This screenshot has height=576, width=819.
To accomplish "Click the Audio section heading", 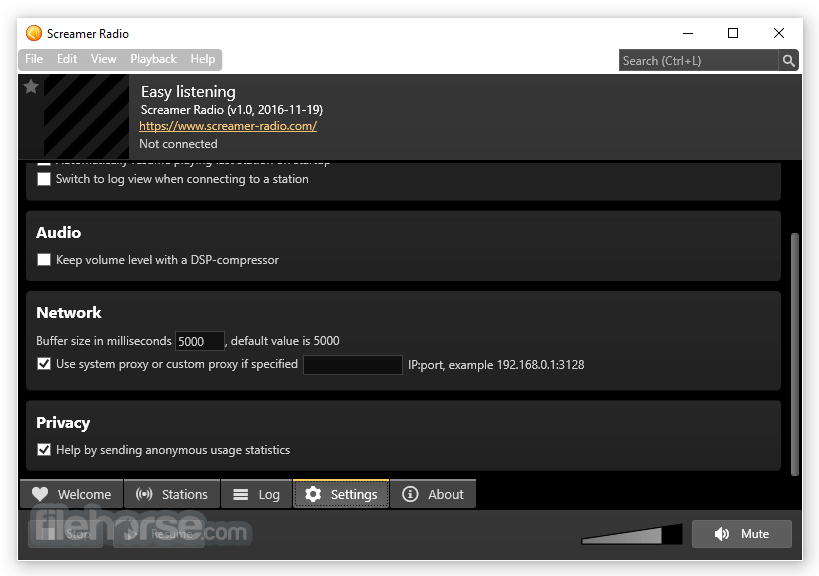I will point(58,232).
